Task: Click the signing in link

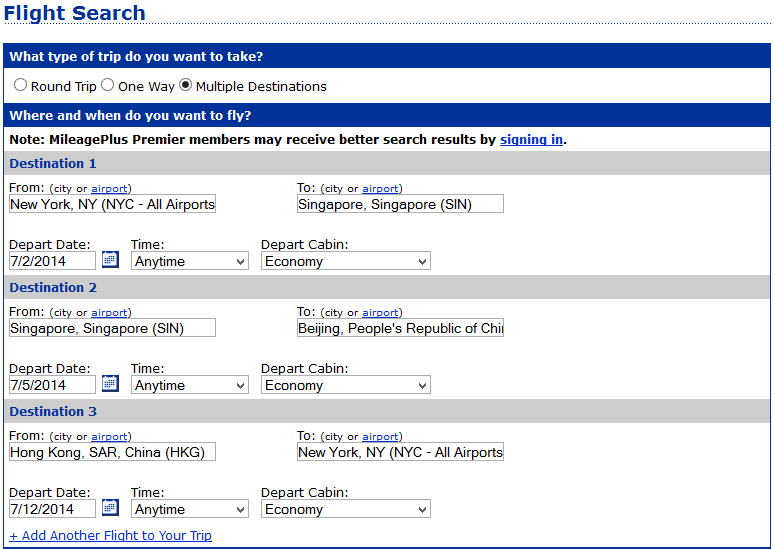Action: tap(531, 140)
